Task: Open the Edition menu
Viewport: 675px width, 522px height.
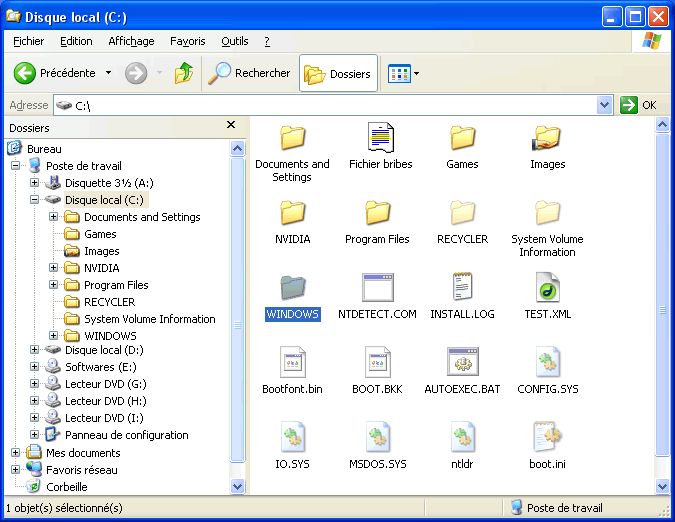Action: coord(76,41)
